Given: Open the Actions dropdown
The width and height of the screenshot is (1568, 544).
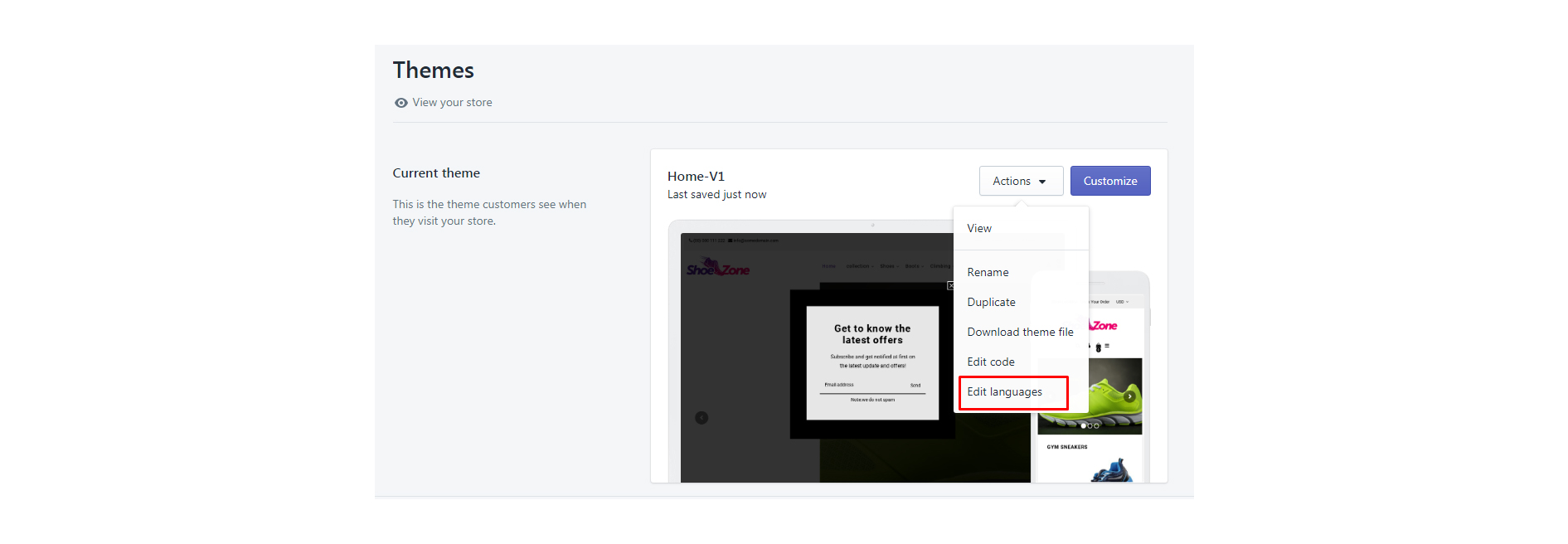Looking at the screenshot, I should pyautogui.click(x=1020, y=181).
